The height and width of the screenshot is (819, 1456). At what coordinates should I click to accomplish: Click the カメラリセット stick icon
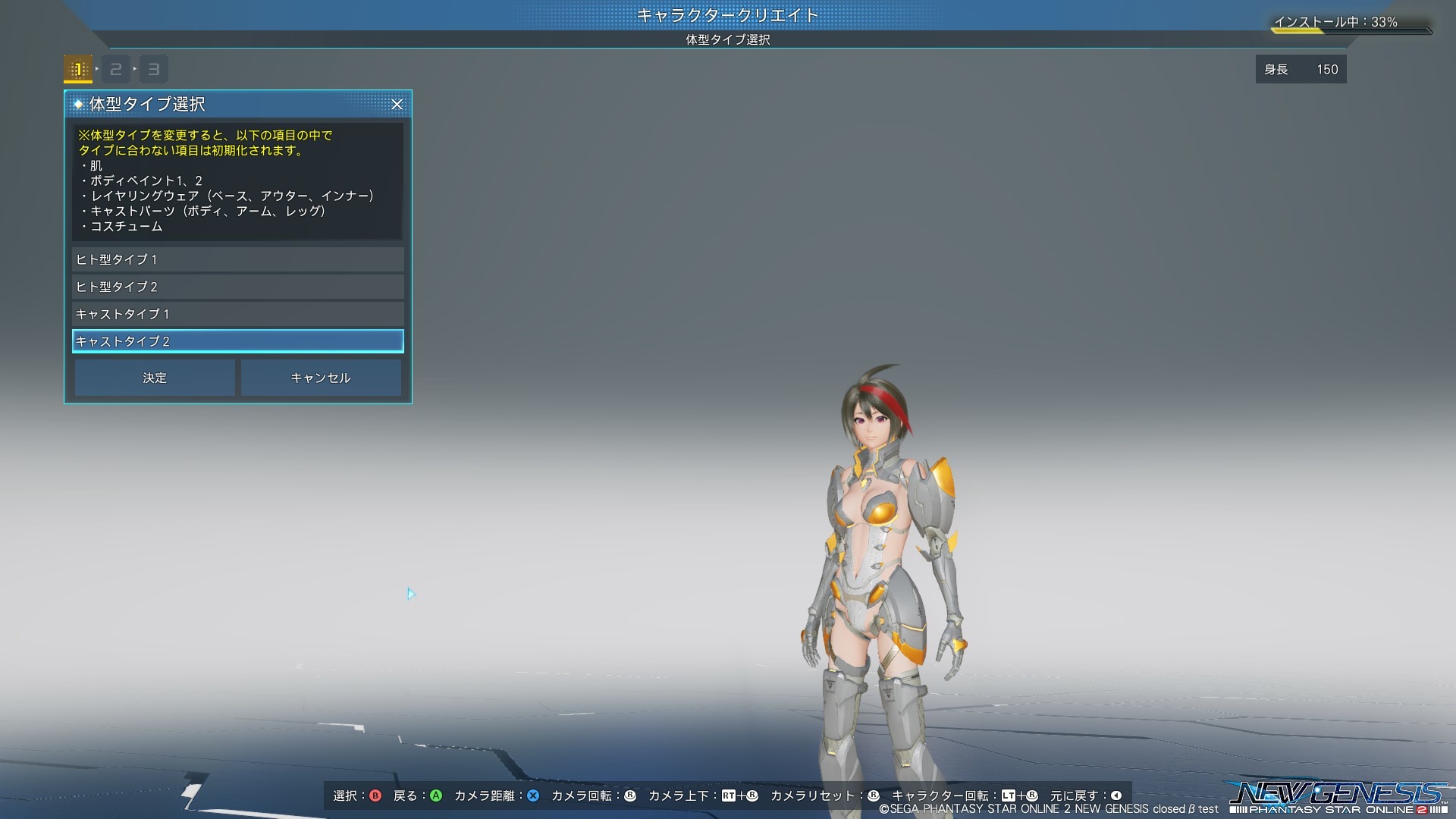(874, 795)
